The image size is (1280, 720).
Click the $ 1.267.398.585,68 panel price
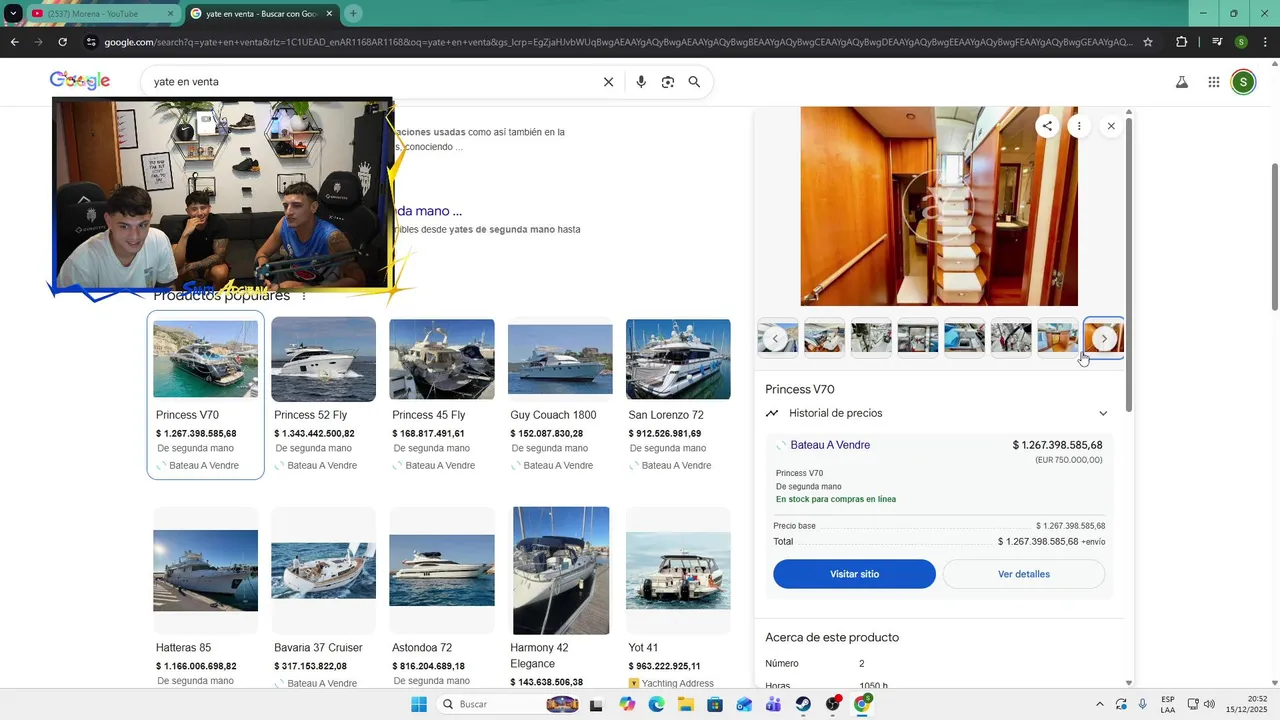click(1057, 445)
